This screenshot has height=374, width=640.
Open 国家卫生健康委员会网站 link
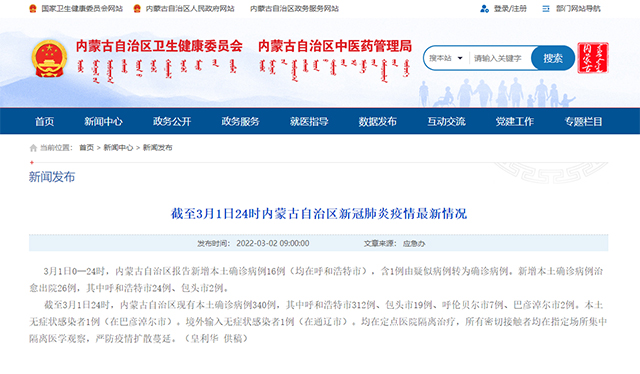click(82, 9)
